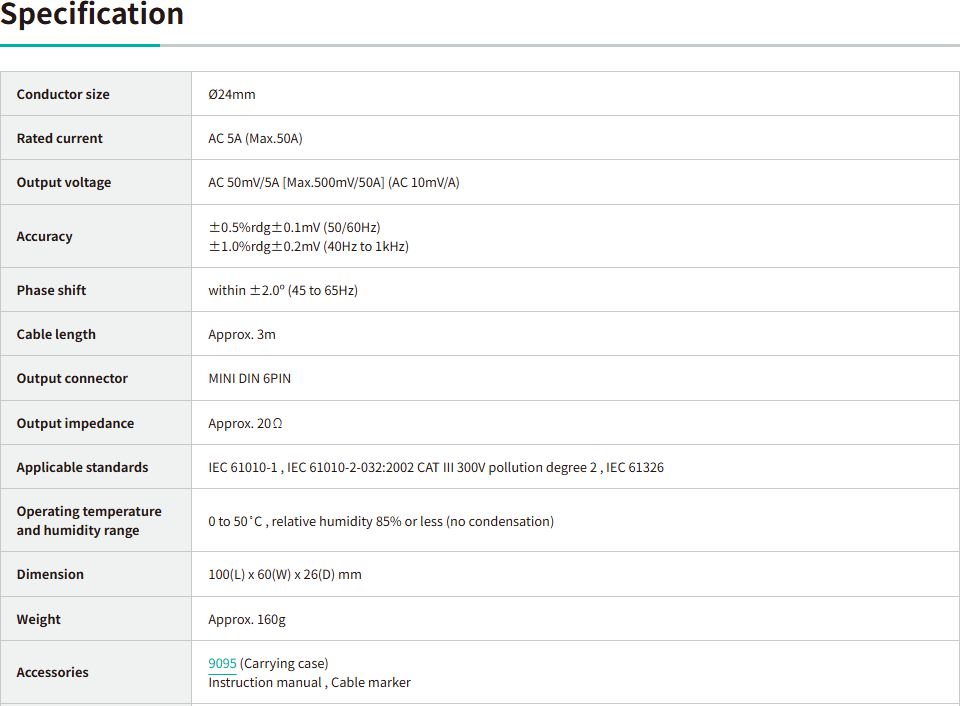
Task: Click the AC 50mV/5A output voltage value
Action: (333, 182)
